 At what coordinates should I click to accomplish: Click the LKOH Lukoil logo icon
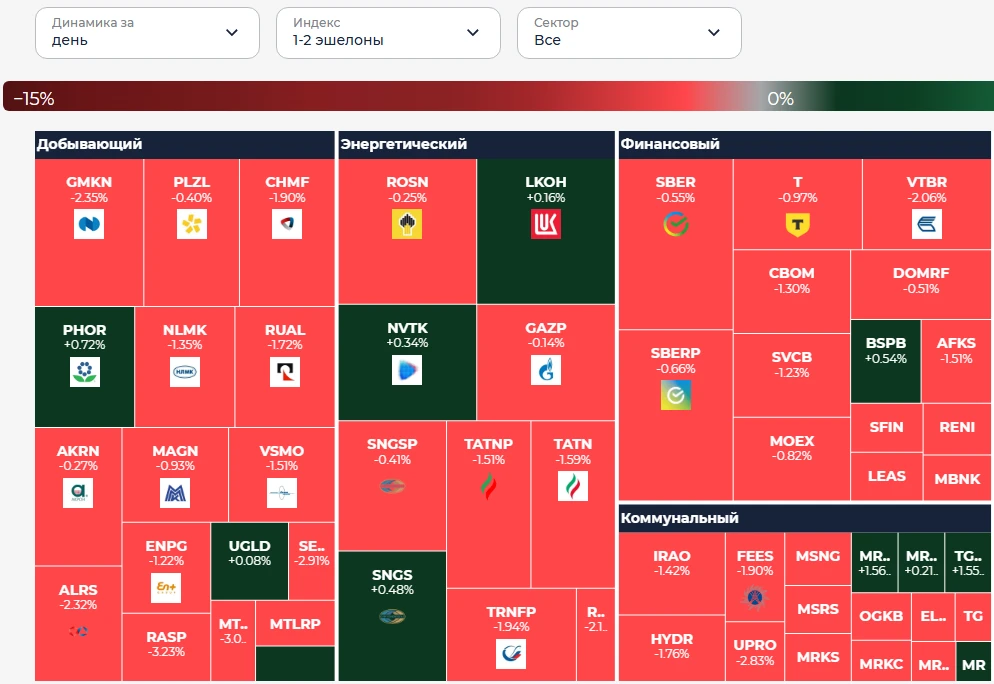pyautogui.click(x=546, y=224)
